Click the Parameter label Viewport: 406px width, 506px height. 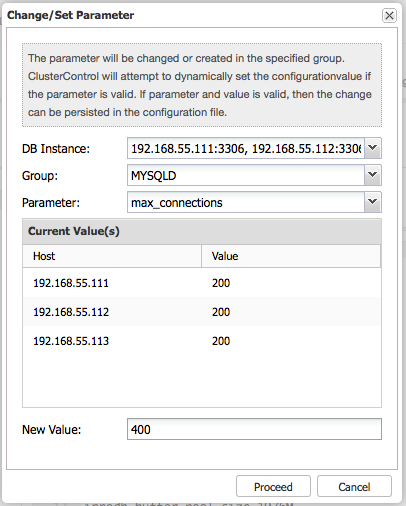(x=51, y=203)
